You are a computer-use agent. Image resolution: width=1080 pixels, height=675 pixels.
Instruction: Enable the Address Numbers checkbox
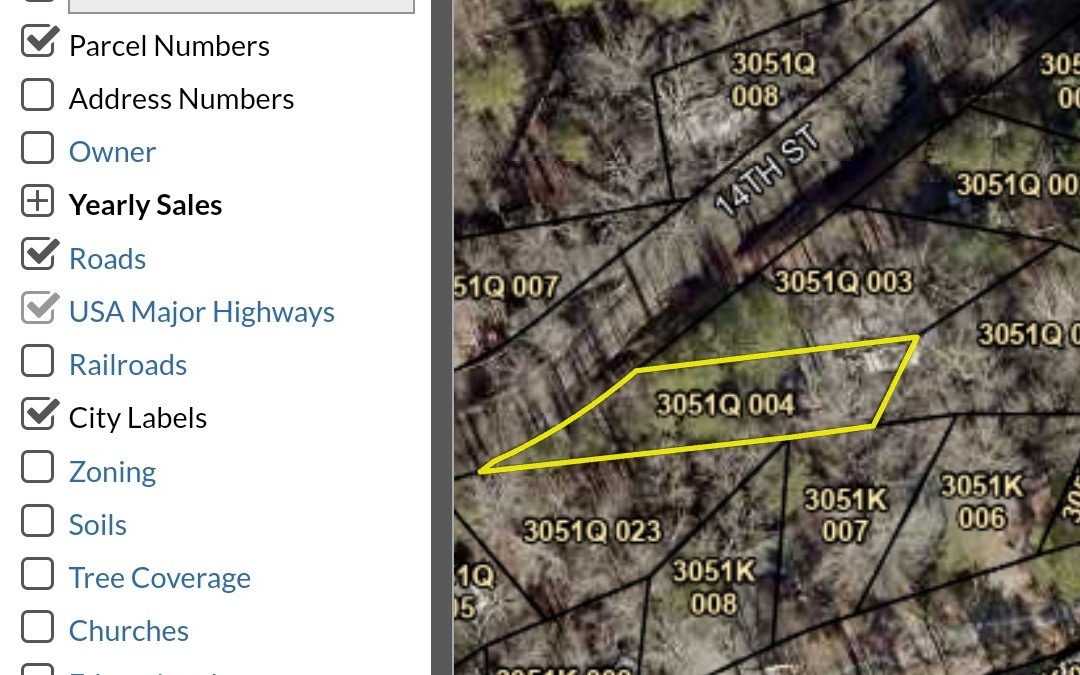point(38,96)
